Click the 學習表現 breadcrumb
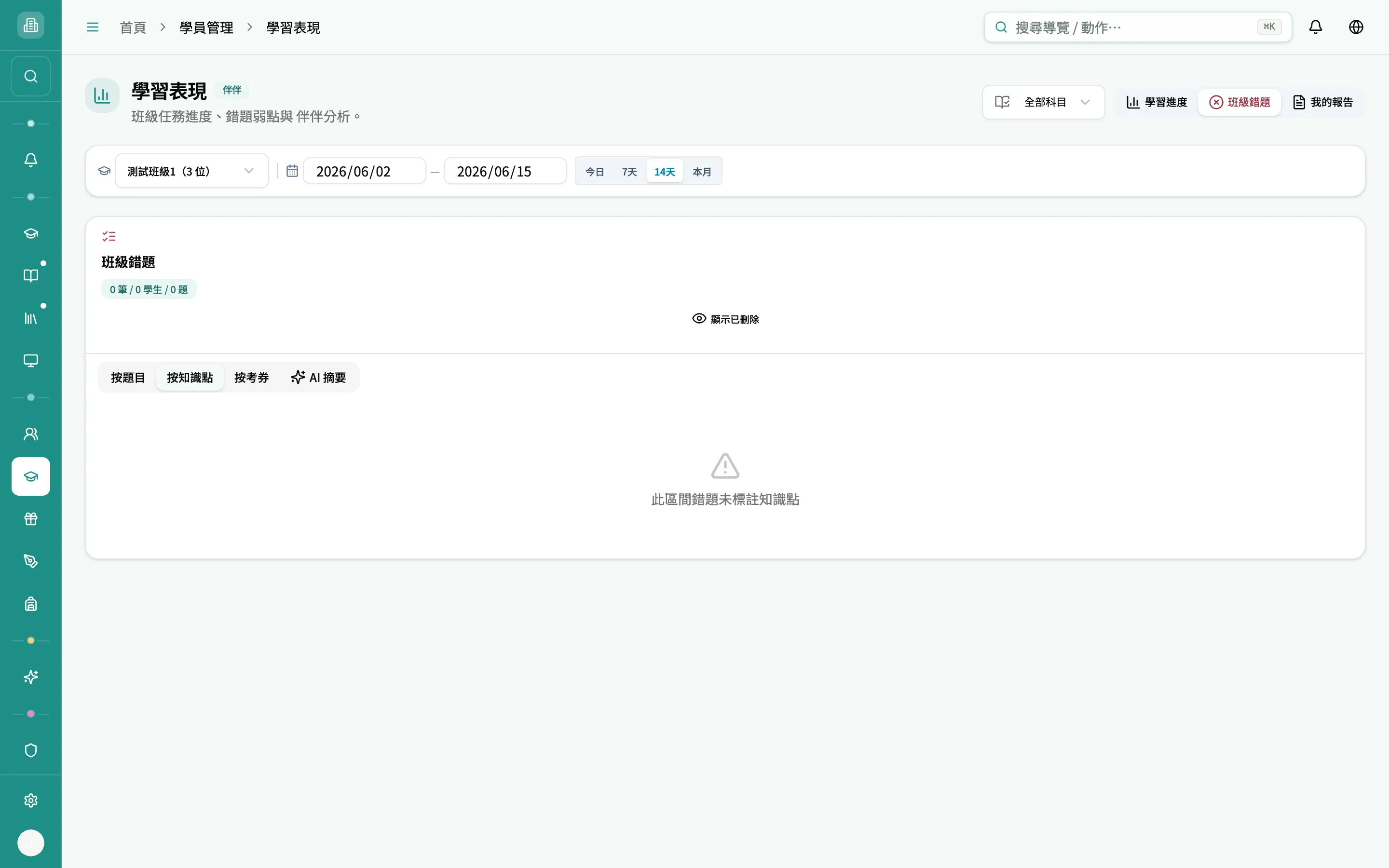The image size is (1389, 868). pos(293,27)
